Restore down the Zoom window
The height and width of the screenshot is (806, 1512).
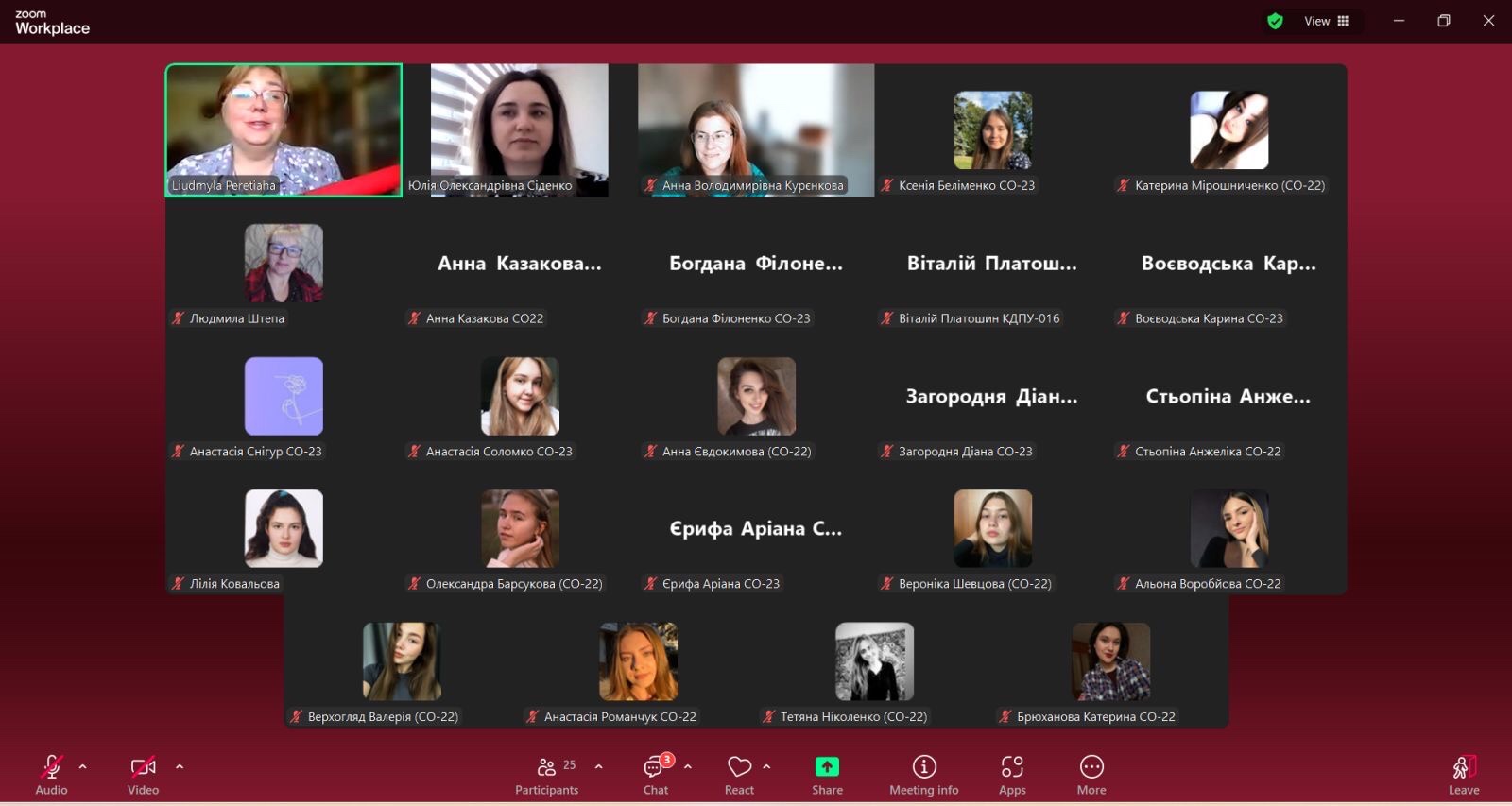(x=1443, y=21)
